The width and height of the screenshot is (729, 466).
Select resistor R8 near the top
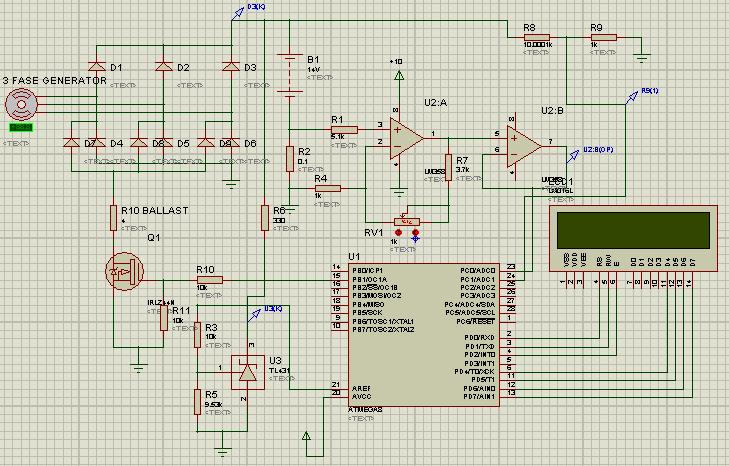(x=537, y=37)
